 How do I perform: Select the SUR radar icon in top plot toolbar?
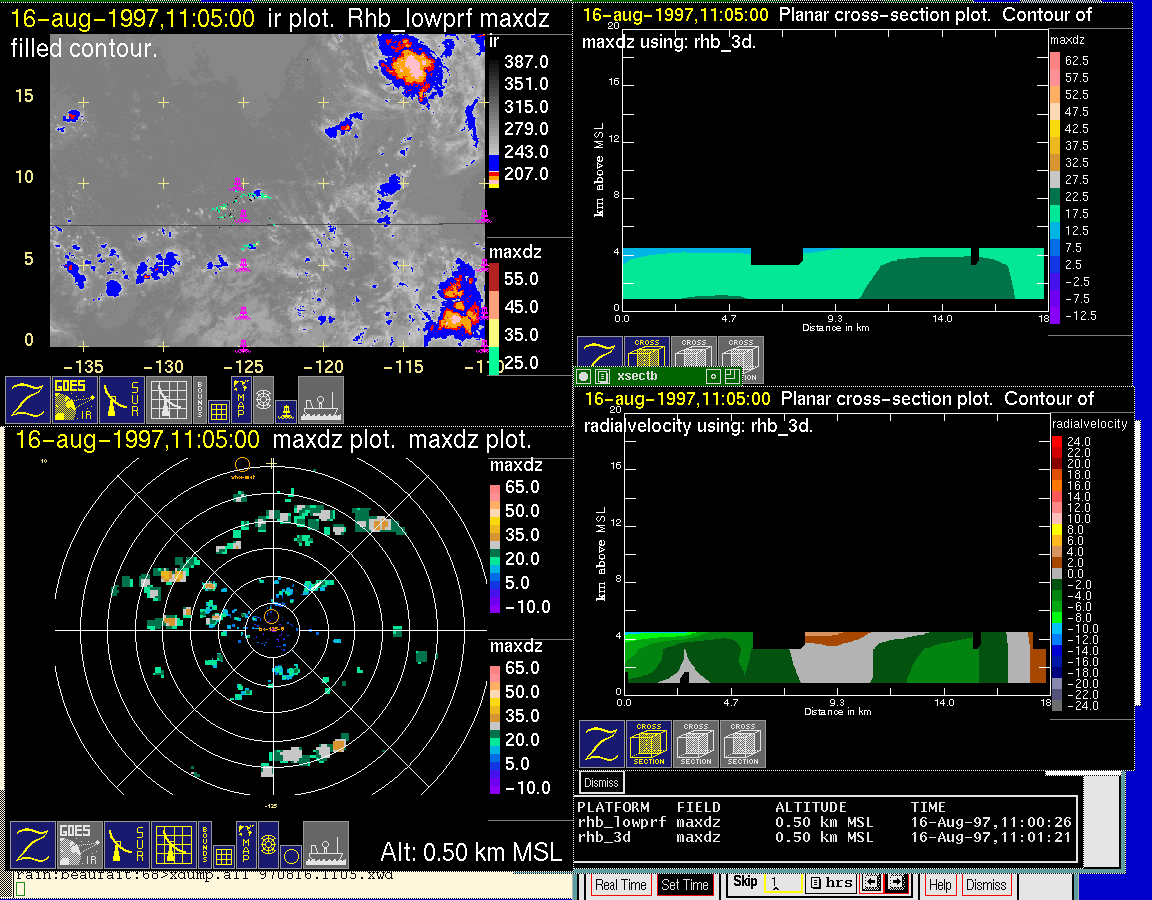[x=123, y=400]
